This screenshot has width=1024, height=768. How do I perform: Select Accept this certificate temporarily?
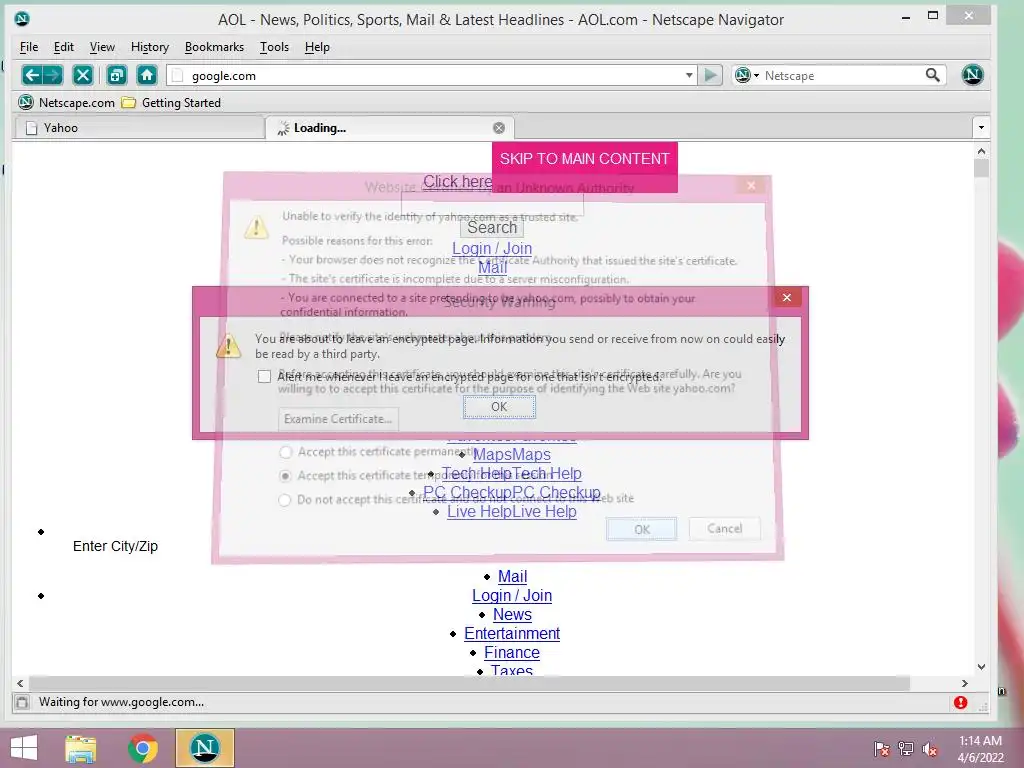[x=285, y=476]
